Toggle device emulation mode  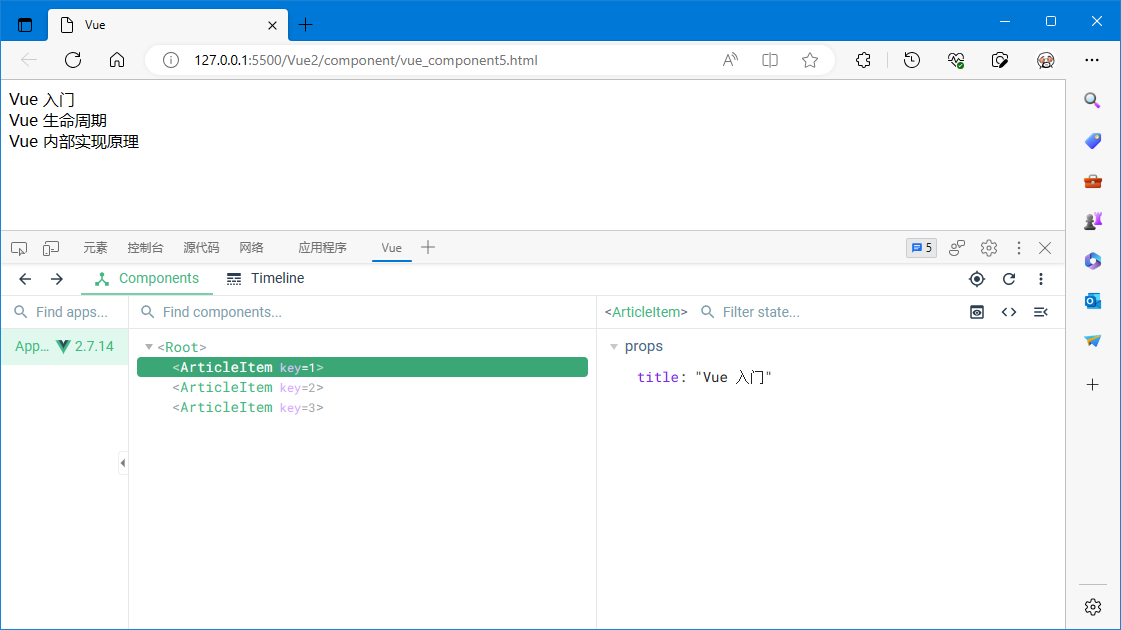pos(51,248)
